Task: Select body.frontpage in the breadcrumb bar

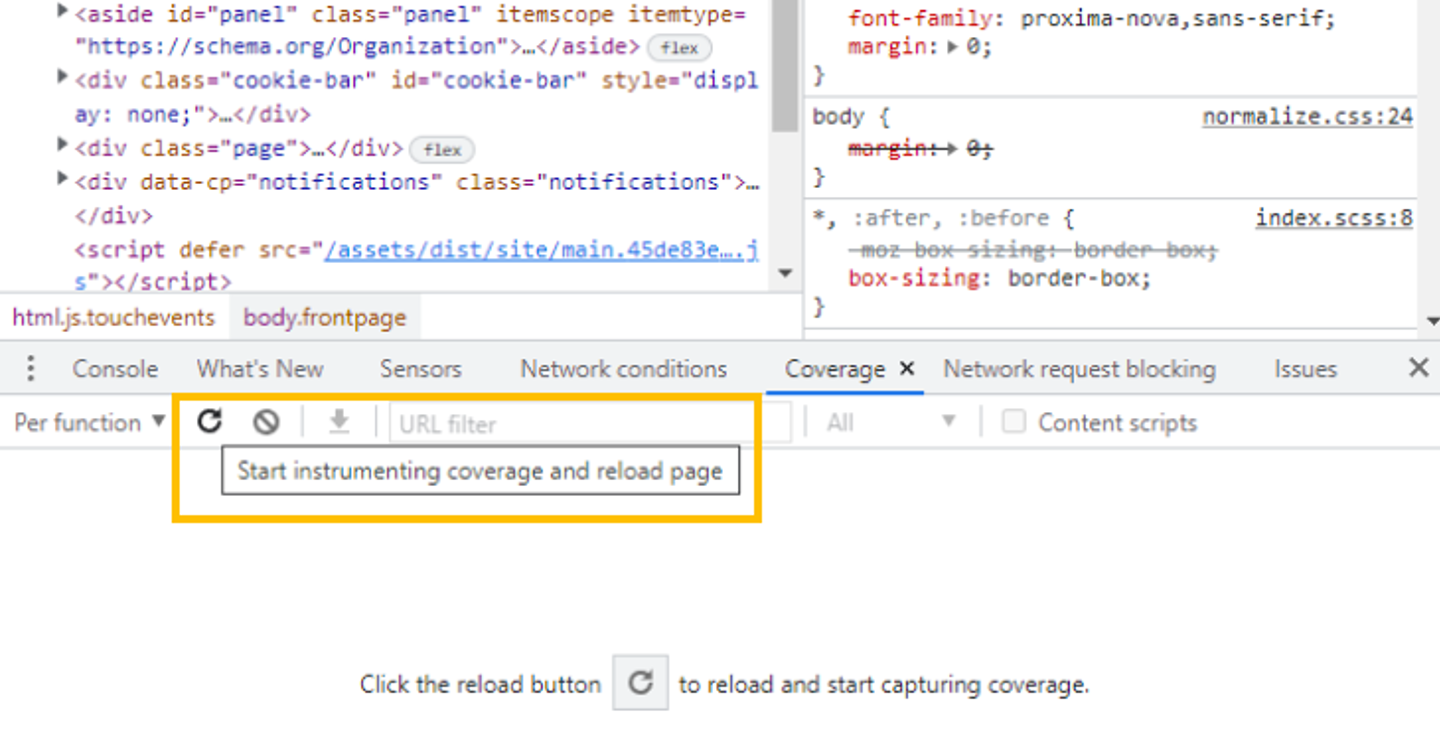Action: pos(324,316)
